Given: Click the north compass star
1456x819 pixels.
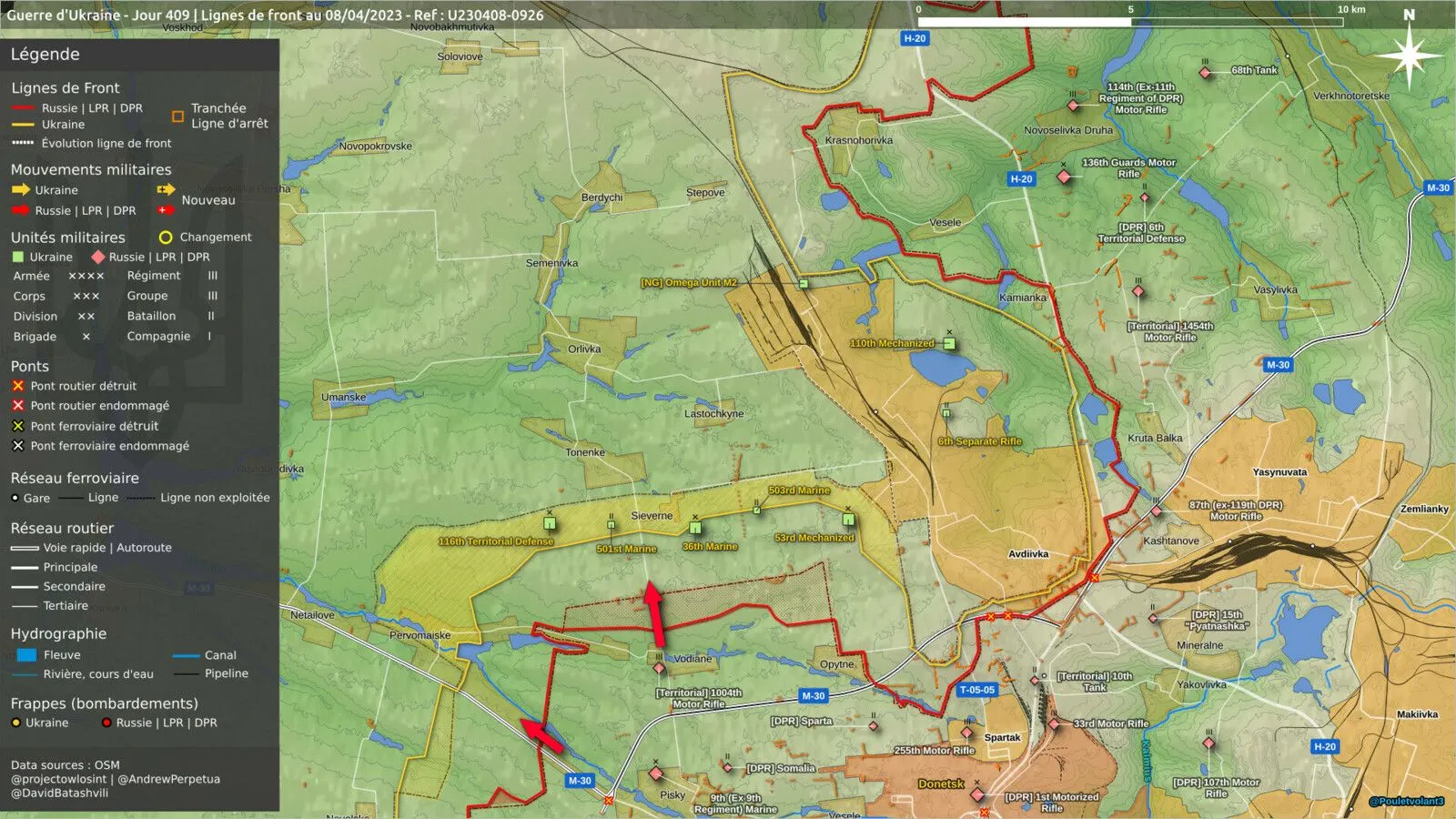Looking at the screenshot, I should pyautogui.click(x=1409, y=56).
